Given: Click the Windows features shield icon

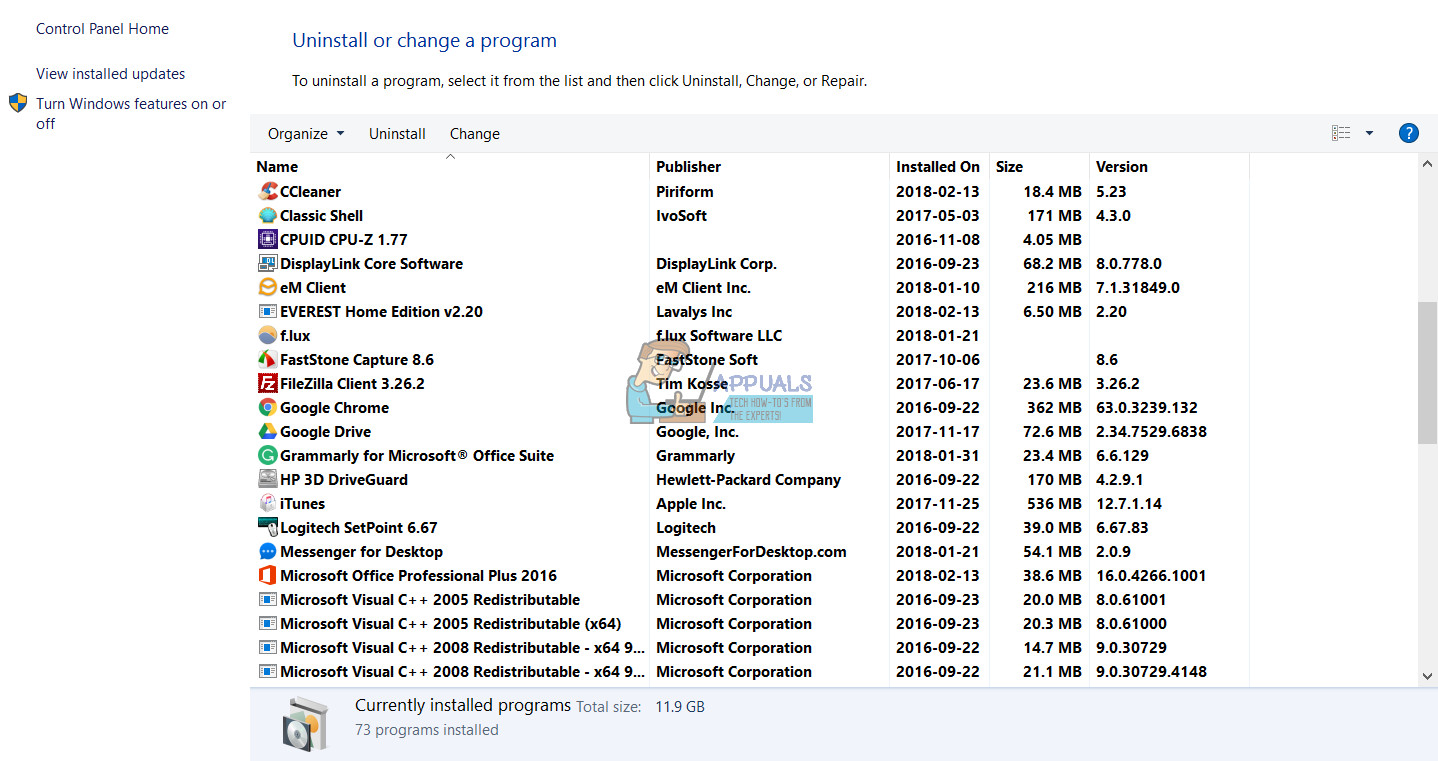Looking at the screenshot, I should (x=18, y=103).
